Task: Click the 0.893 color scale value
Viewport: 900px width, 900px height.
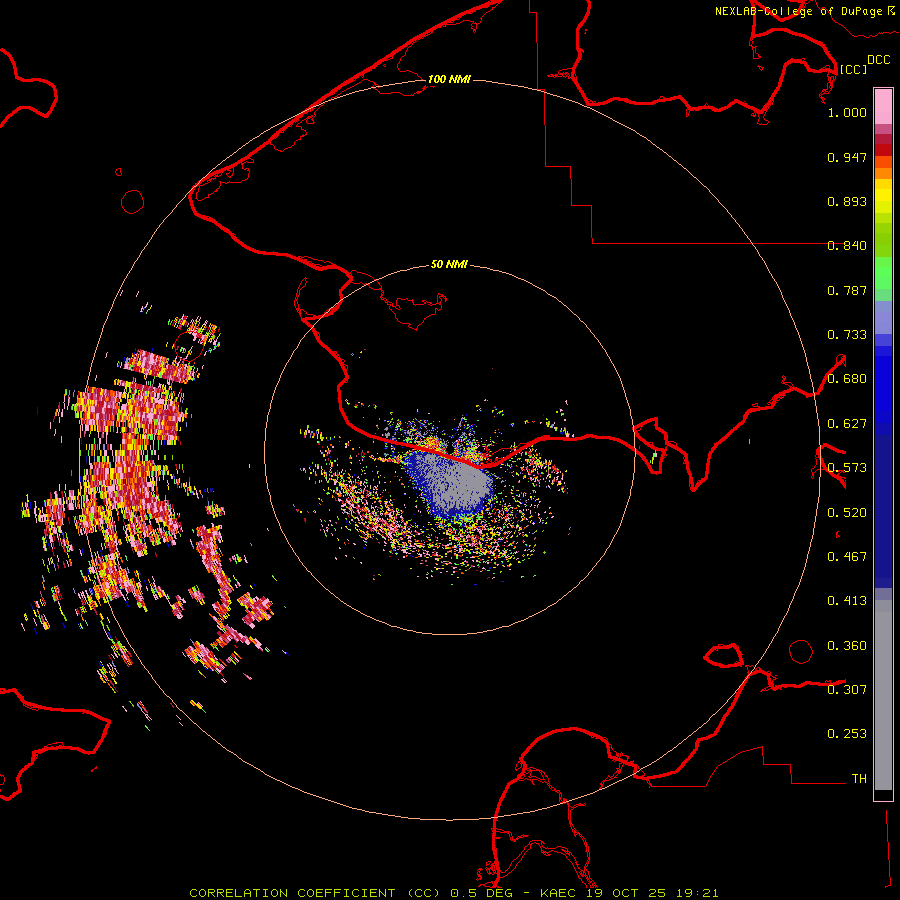Action: tap(847, 201)
